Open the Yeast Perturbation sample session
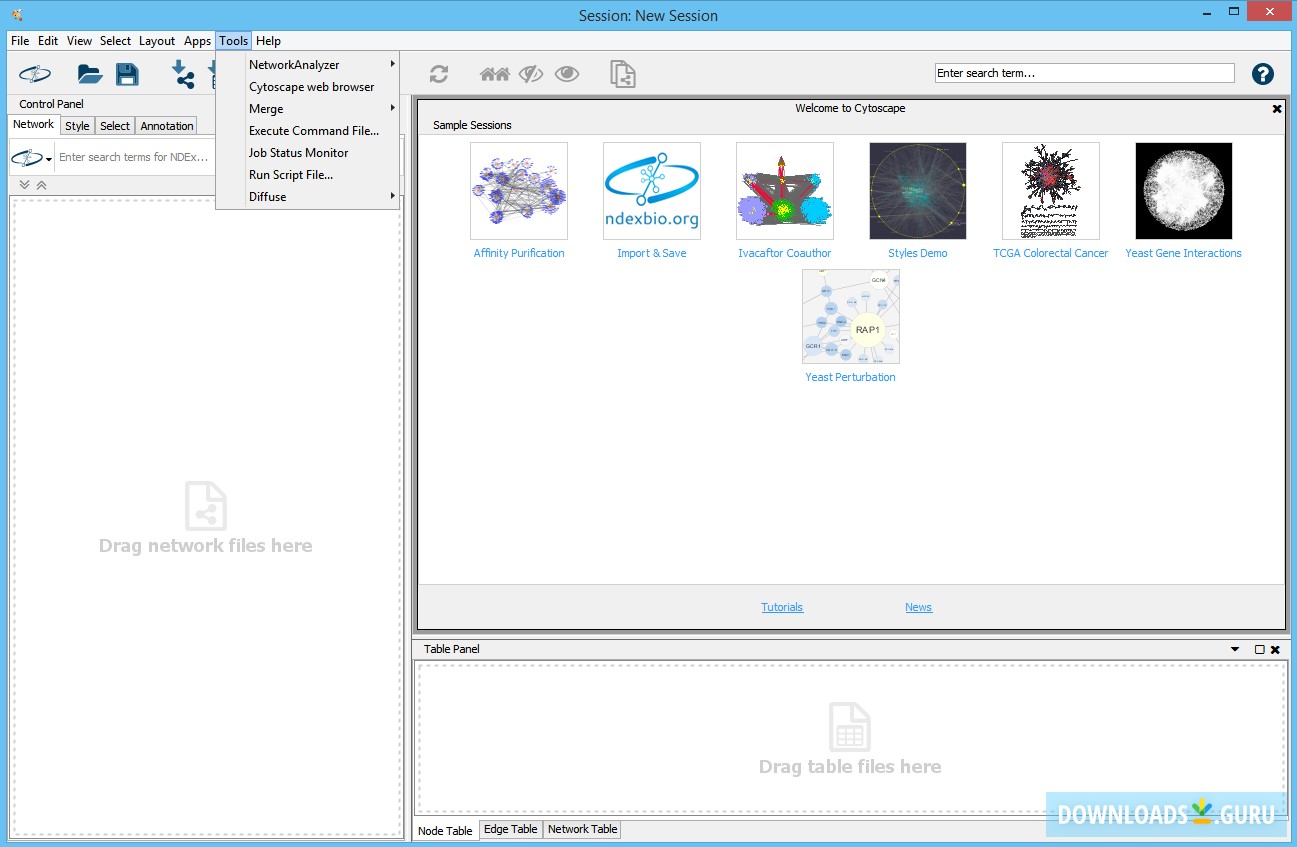 coord(850,316)
